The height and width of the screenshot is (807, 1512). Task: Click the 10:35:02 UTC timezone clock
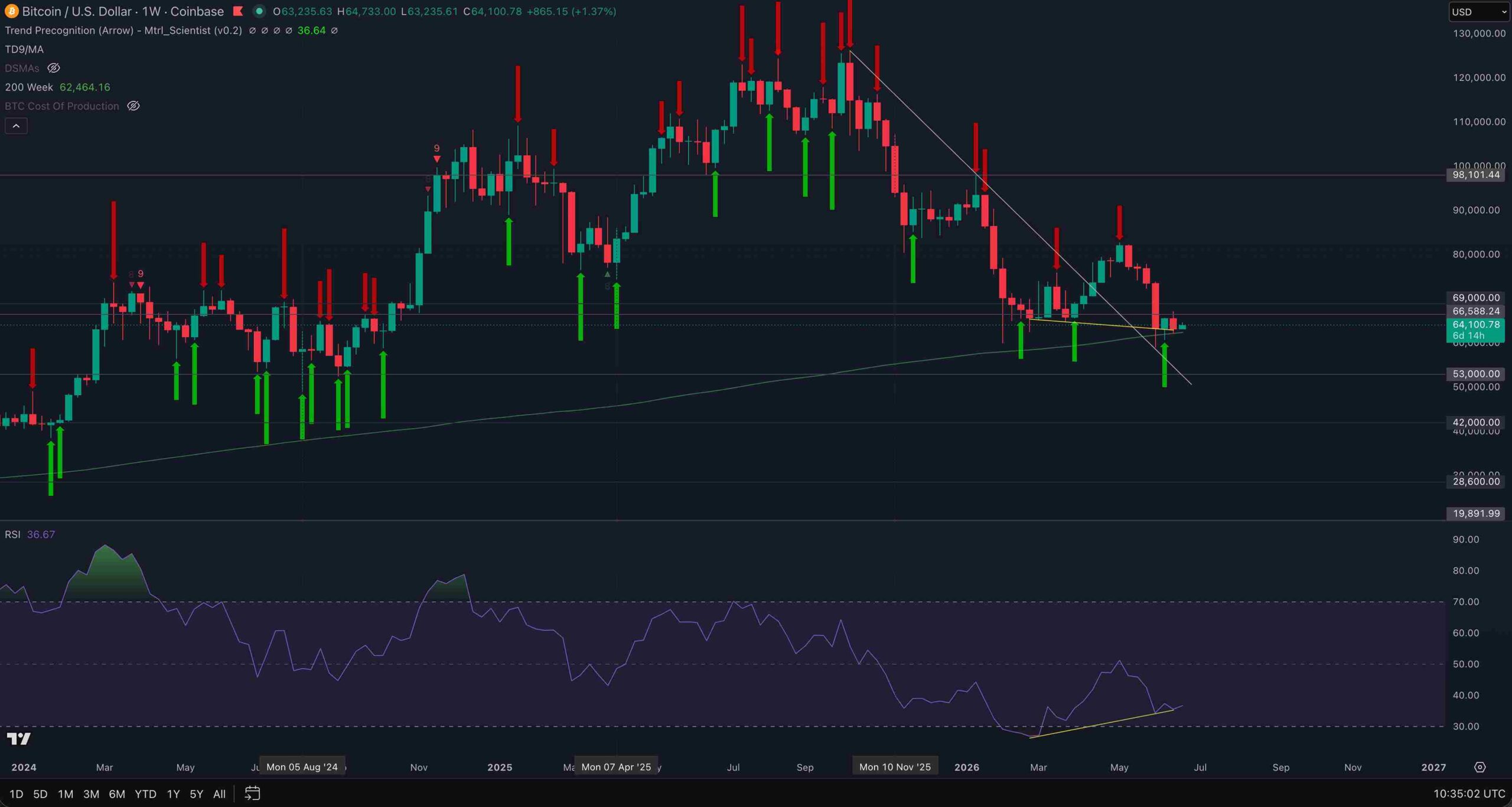pyautogui.click(x=1469, y=794)
